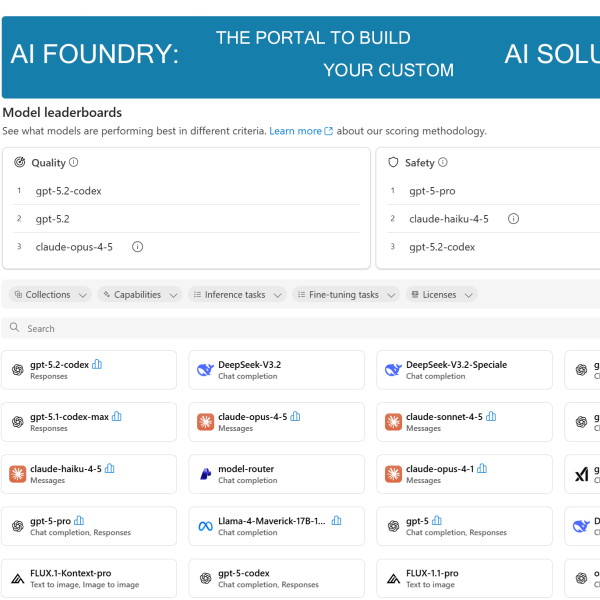Click the xAI logo on the partially visible card
This screenshot has width=600, height=600.
582,474
